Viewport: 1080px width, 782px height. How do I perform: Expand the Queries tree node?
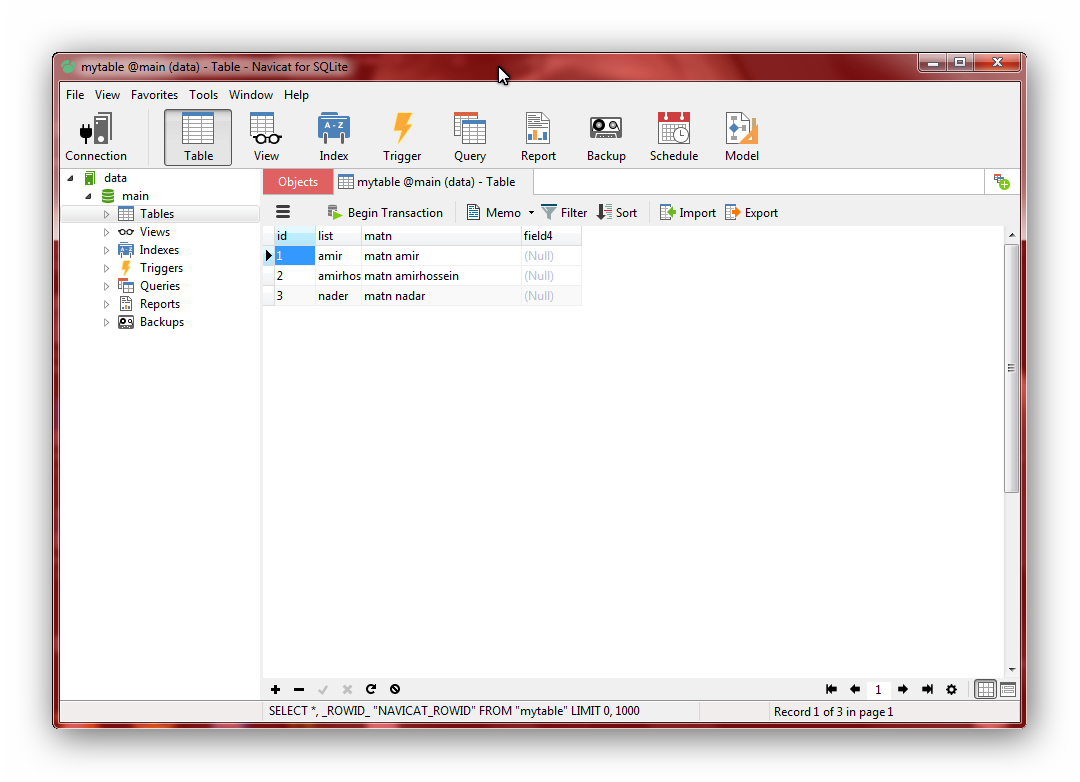[107, 286]
